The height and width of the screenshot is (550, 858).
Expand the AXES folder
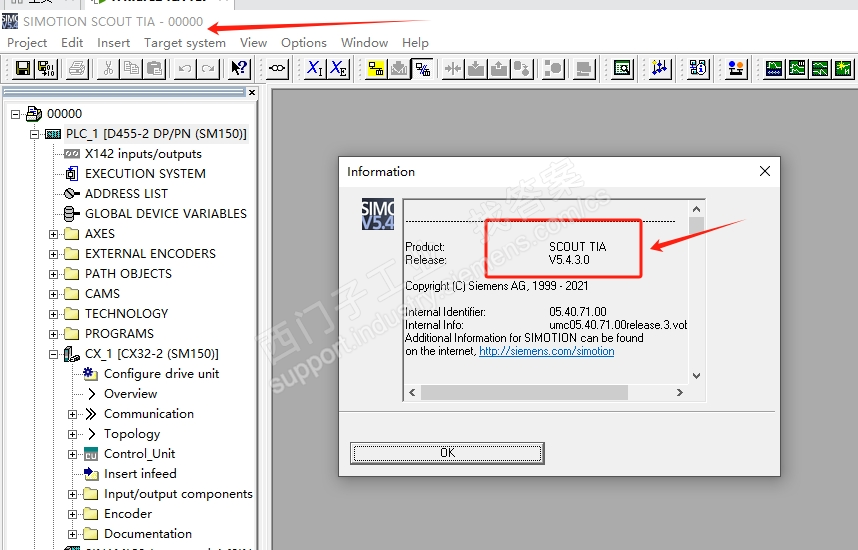[x=53, y=234]
